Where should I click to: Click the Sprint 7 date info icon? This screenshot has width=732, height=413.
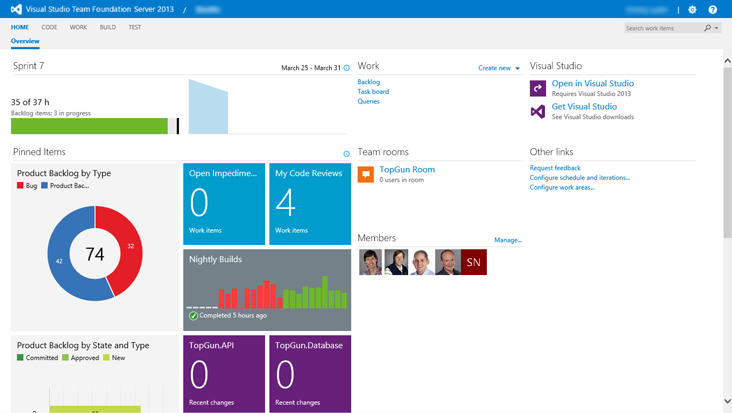click(x=346, y=68)
